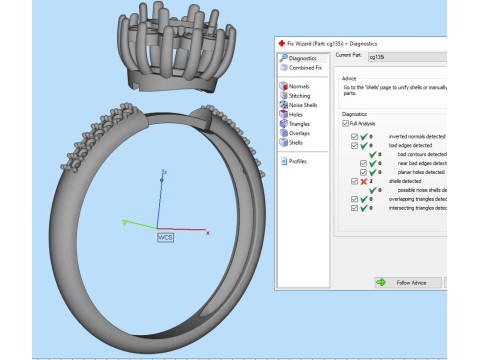Click the Current Part field showing cg135i
The height and width of the screenshot is (360, 480).
(407, 57)
